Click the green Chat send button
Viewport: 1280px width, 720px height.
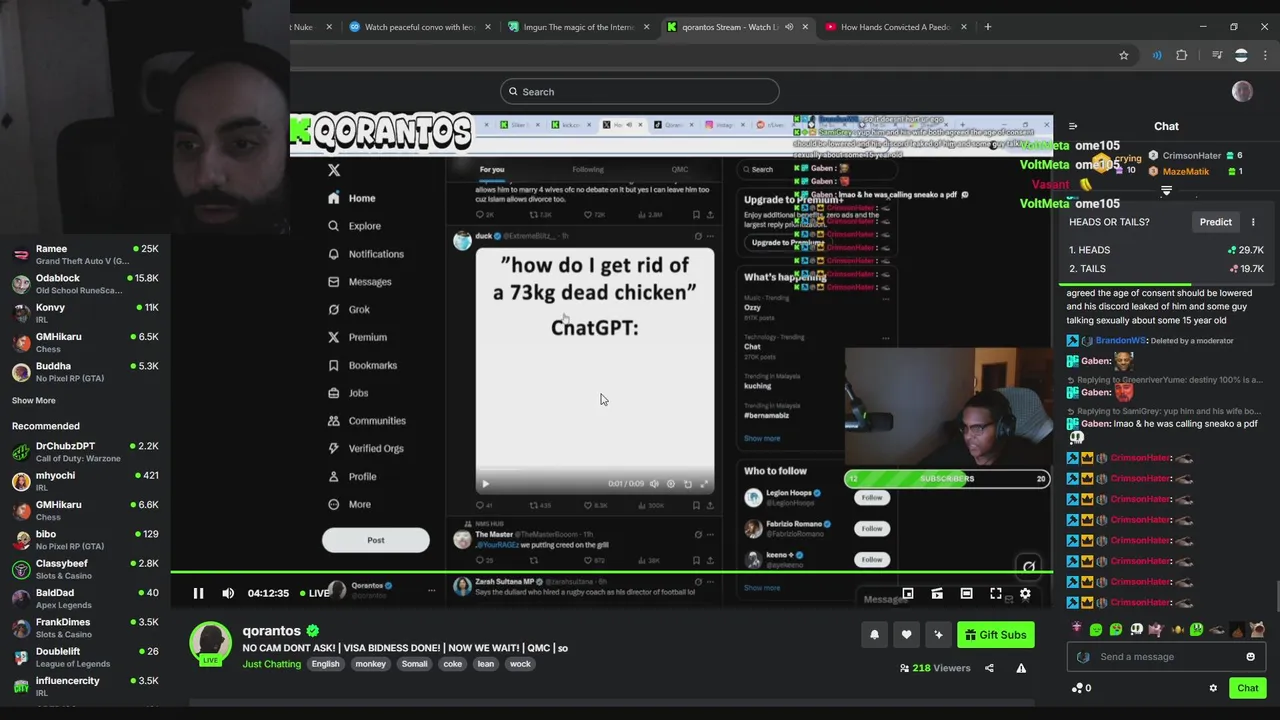(1248, 688)
